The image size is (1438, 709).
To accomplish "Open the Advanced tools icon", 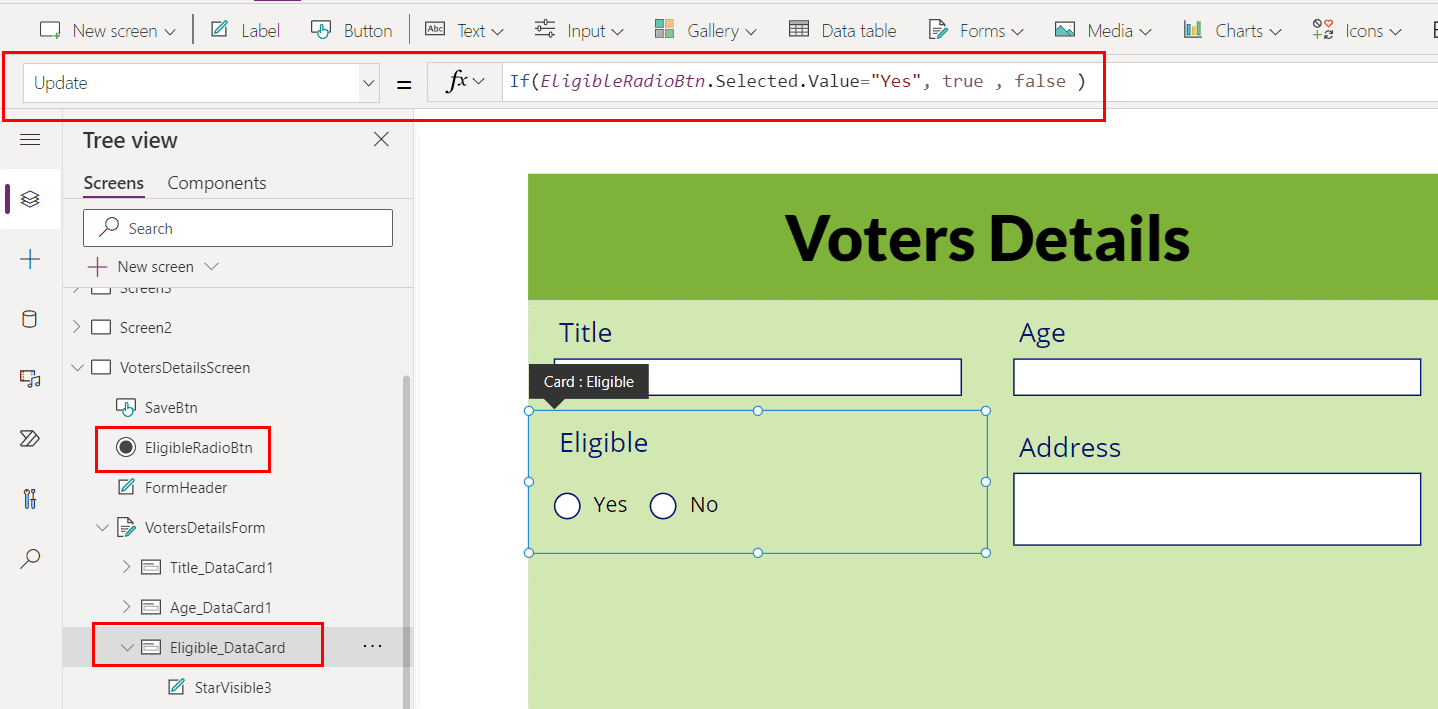I will 30,498.
